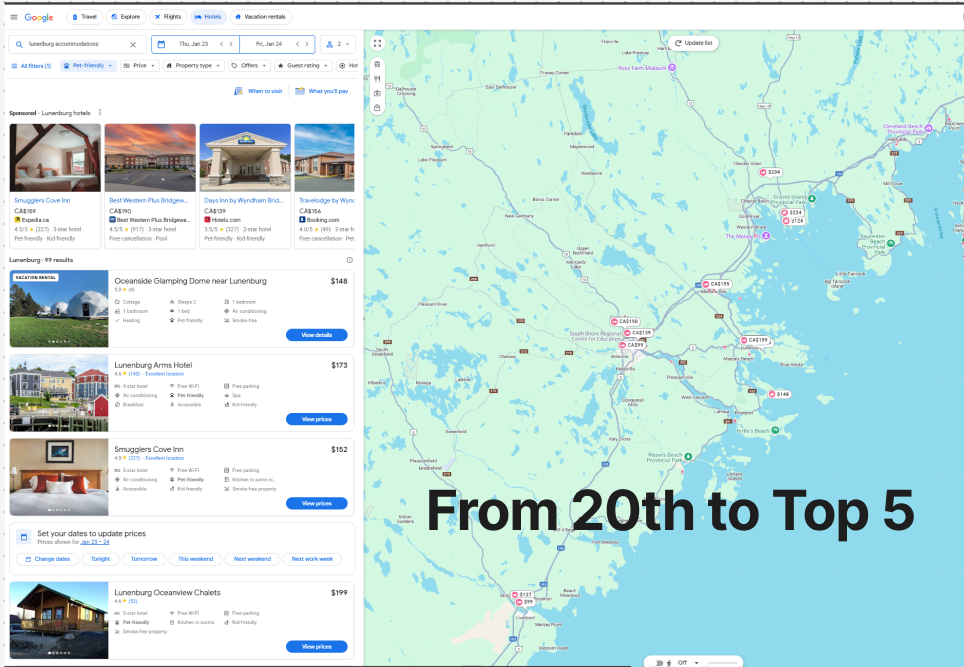This screenshot has width=964, height=667.
Task: Expand the Property type filter dropdown
Action: [194, 66]
